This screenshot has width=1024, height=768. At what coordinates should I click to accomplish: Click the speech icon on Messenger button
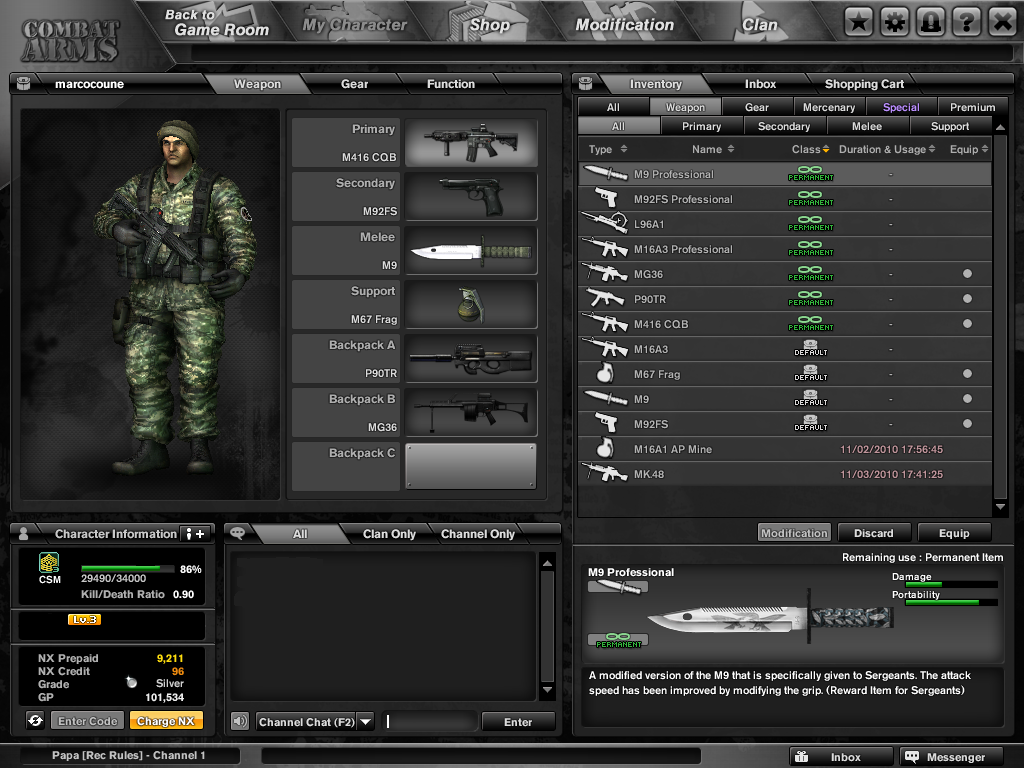click(912, 756)
